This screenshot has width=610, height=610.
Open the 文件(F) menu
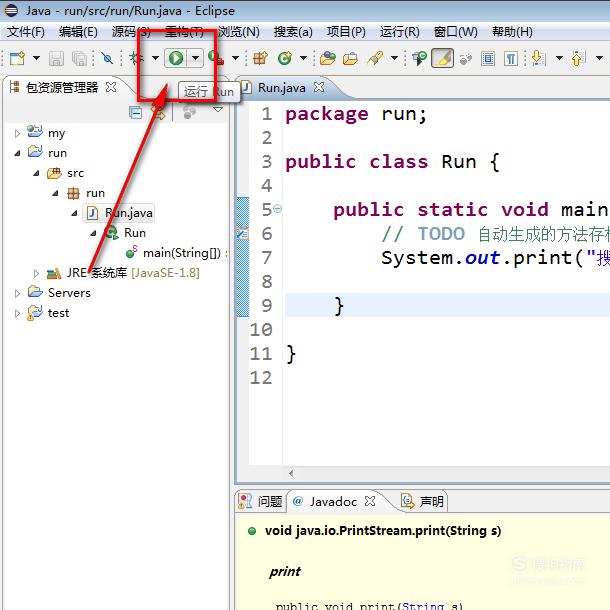[x=26, y=32]
